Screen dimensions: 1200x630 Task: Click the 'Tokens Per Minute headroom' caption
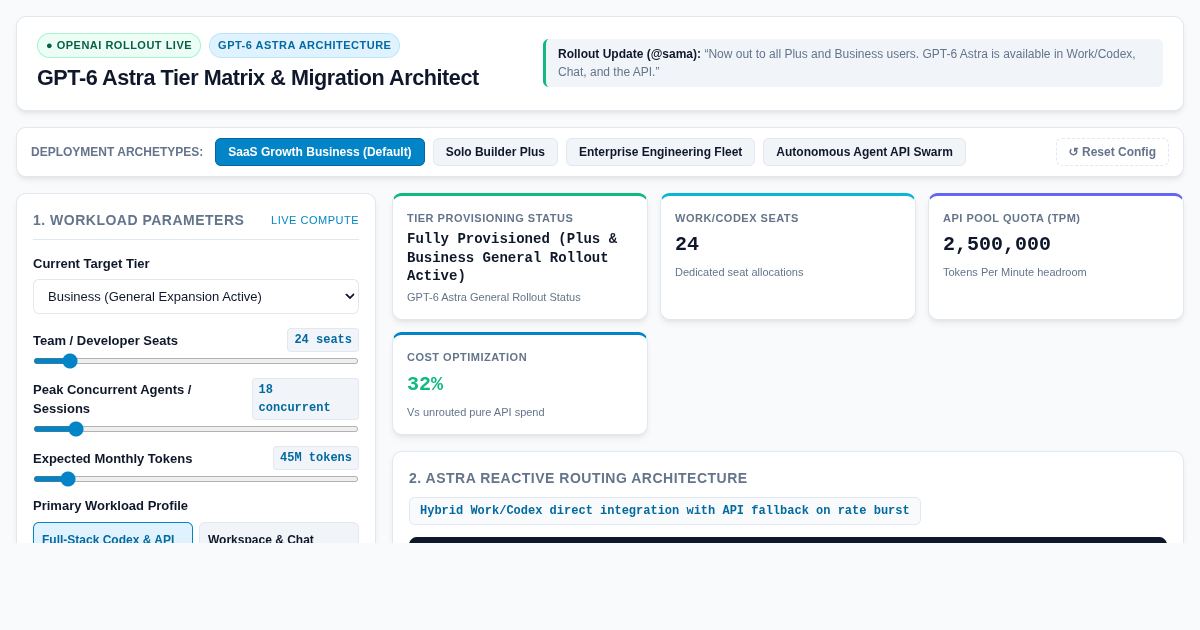1015,272
